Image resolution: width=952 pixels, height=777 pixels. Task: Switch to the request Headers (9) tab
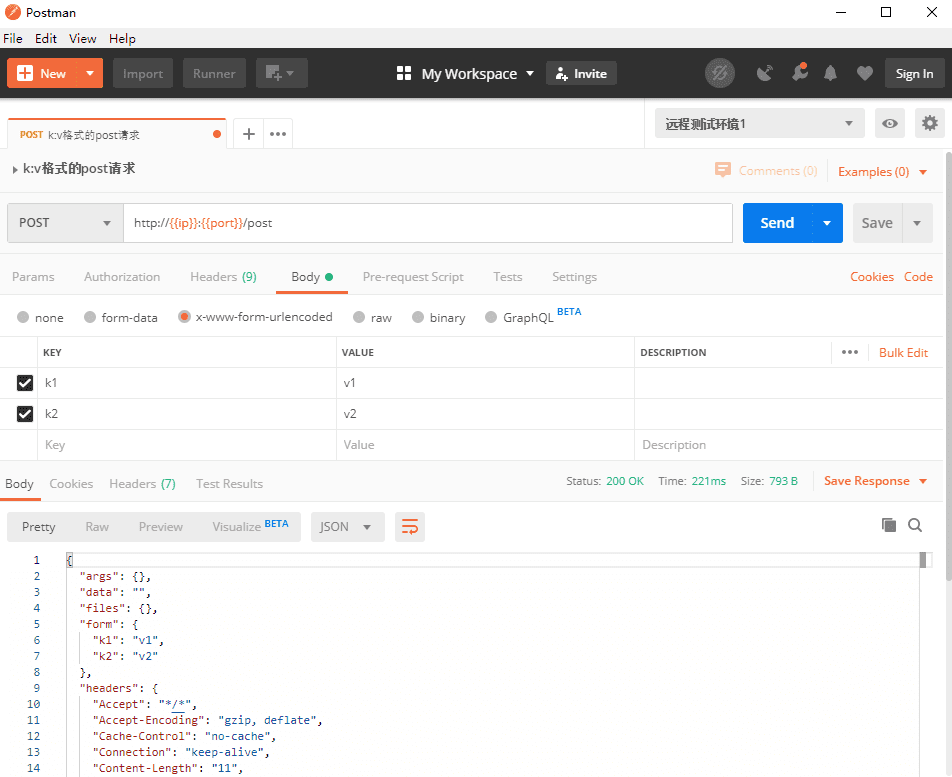[223, 277]
